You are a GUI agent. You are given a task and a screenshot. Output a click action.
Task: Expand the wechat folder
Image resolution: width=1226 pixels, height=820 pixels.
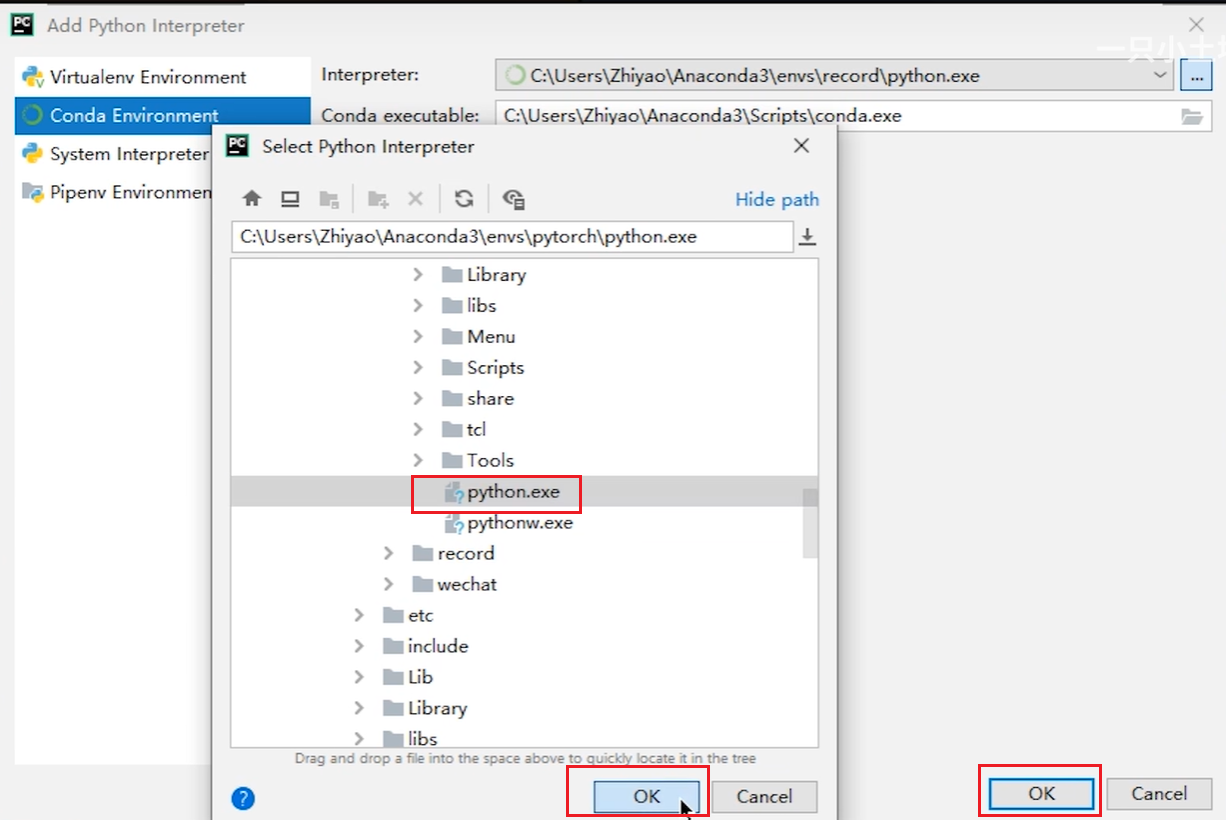coord(389,584)
